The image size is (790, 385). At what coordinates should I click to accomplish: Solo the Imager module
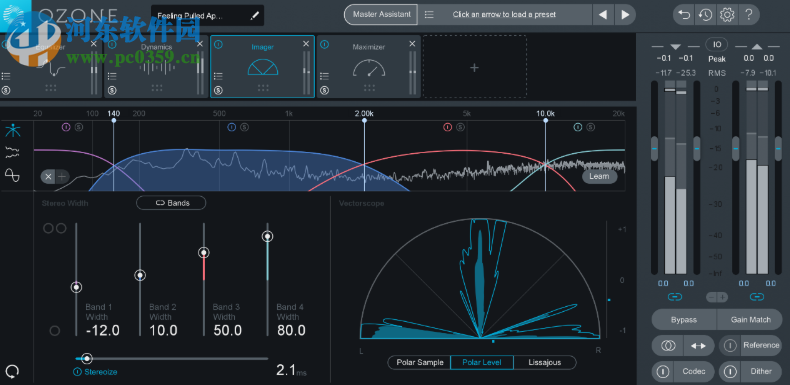[218, 91]
